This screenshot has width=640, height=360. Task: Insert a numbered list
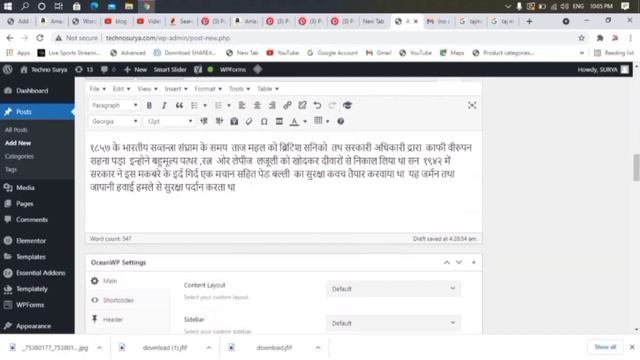click(218, 105)
